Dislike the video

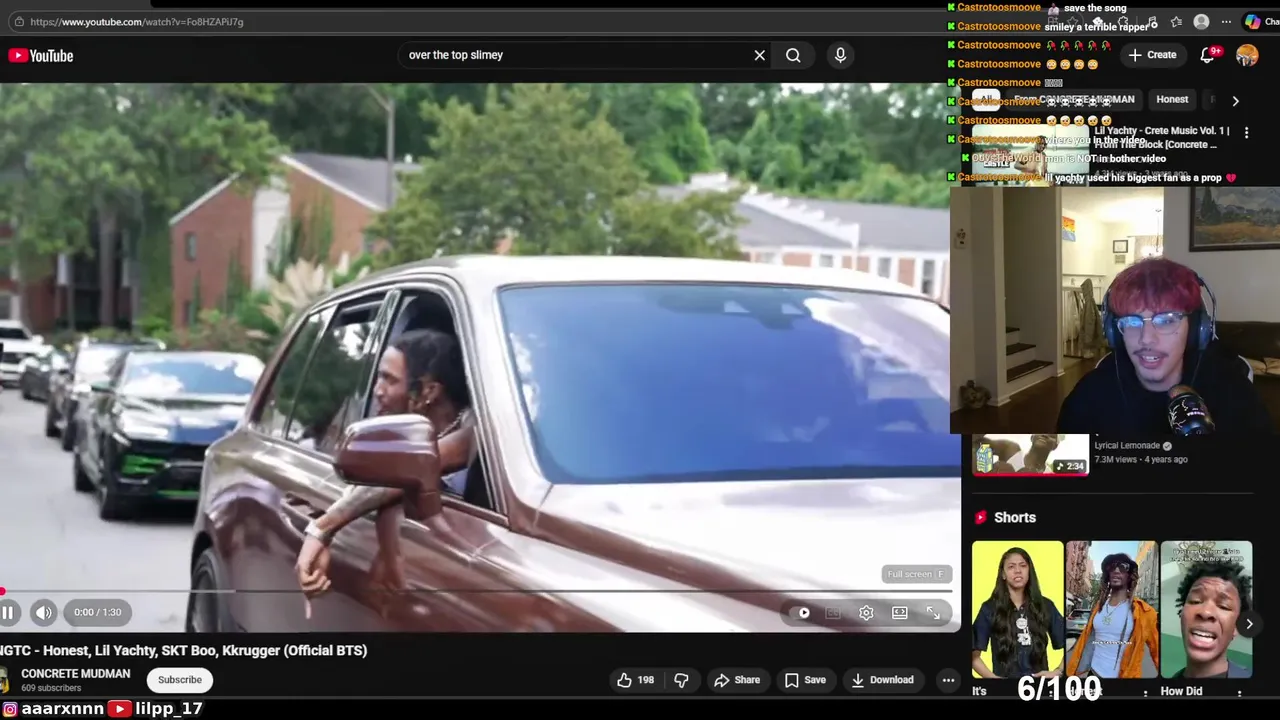click(x=682, y=680)
